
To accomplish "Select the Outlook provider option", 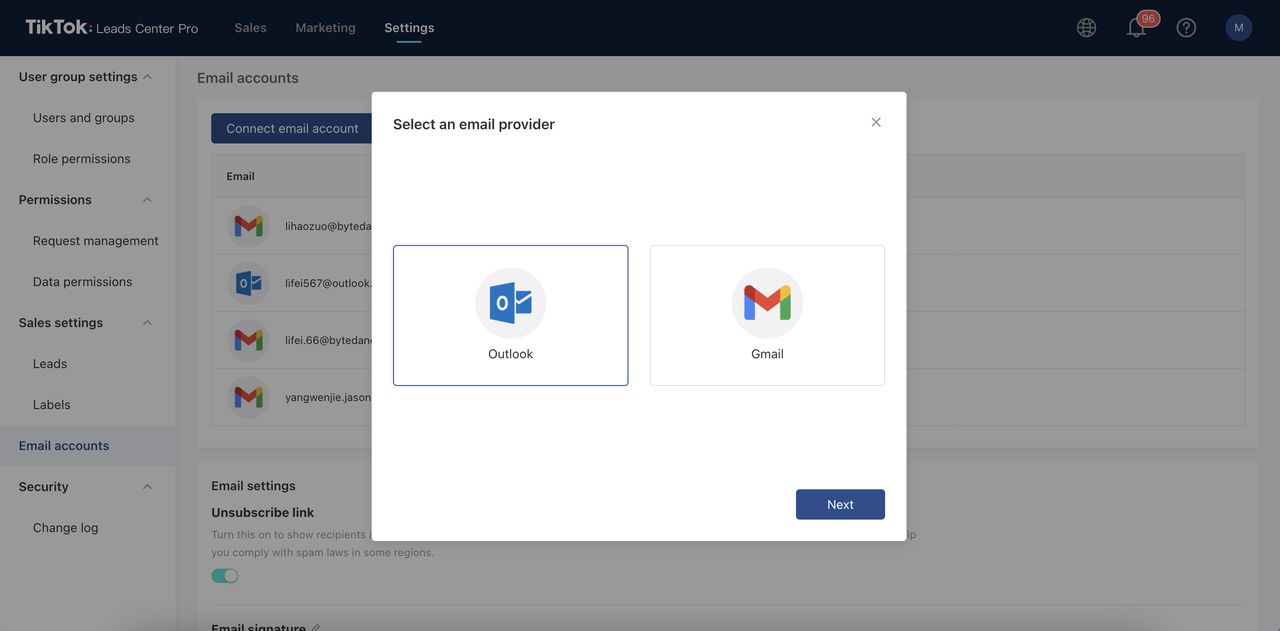I will (x=510, y=315).
